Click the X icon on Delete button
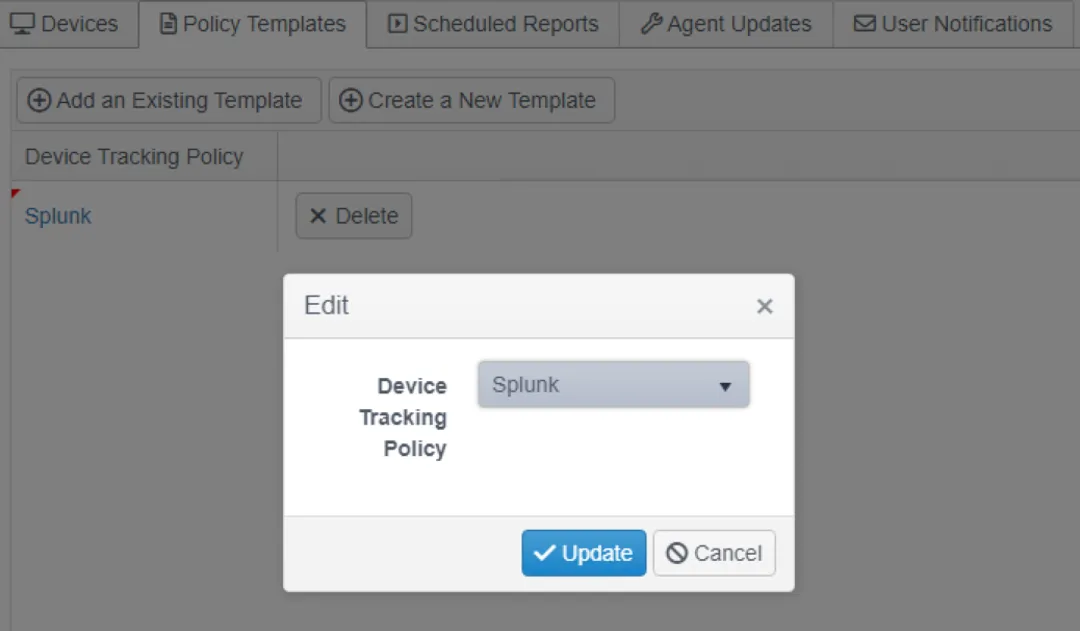This screenshot has width=1080, height=631. pos(318,216)
